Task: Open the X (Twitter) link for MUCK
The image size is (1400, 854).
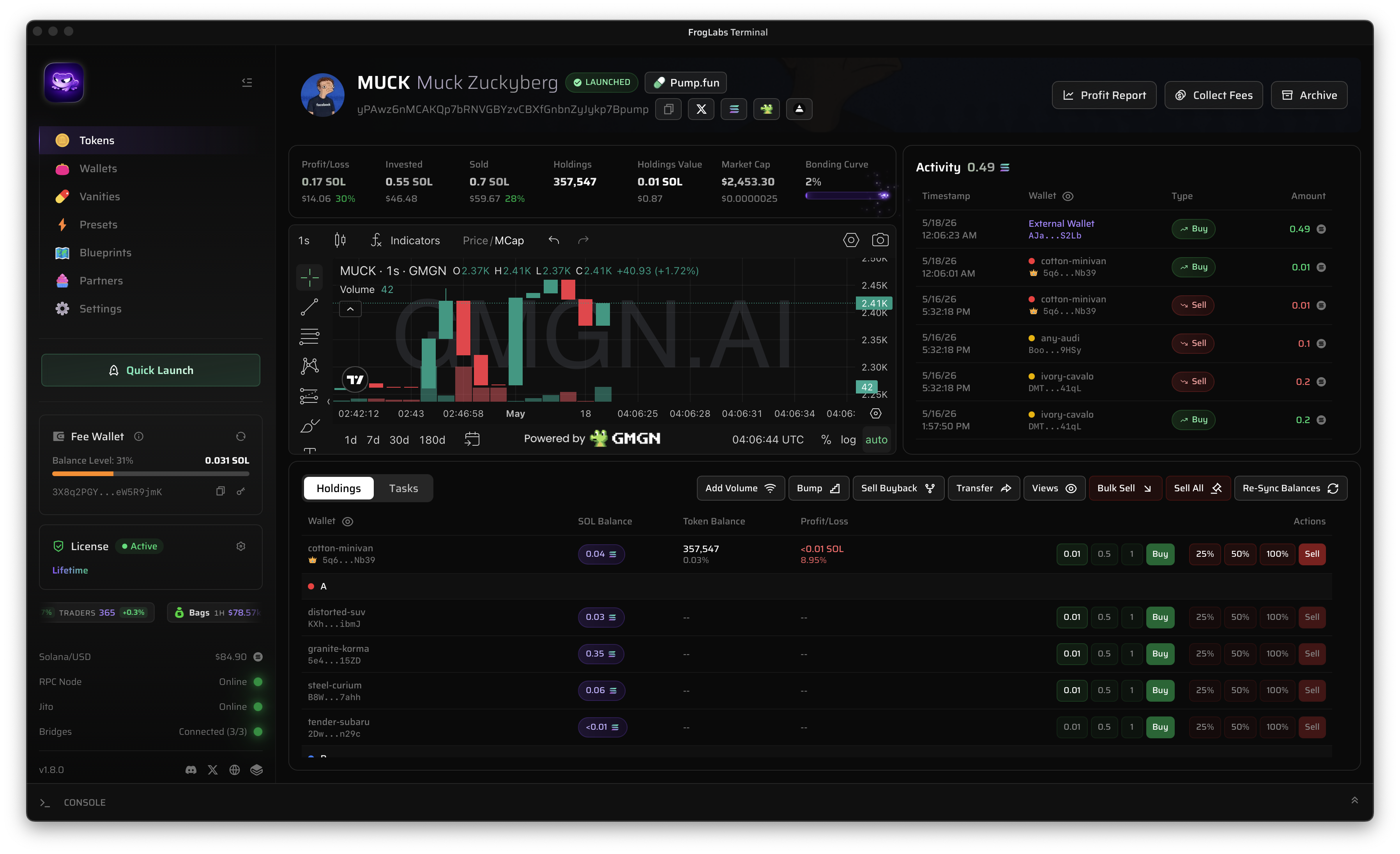Action: click(701, 109)
